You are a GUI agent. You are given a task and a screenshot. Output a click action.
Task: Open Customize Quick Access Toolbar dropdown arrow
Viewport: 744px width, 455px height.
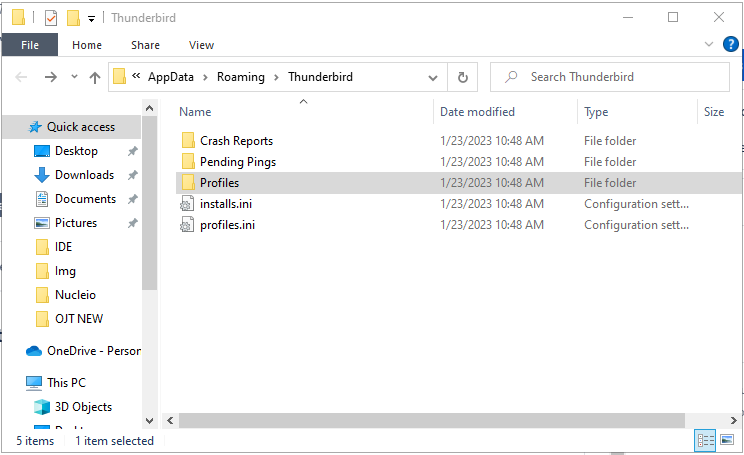[92, 19]
